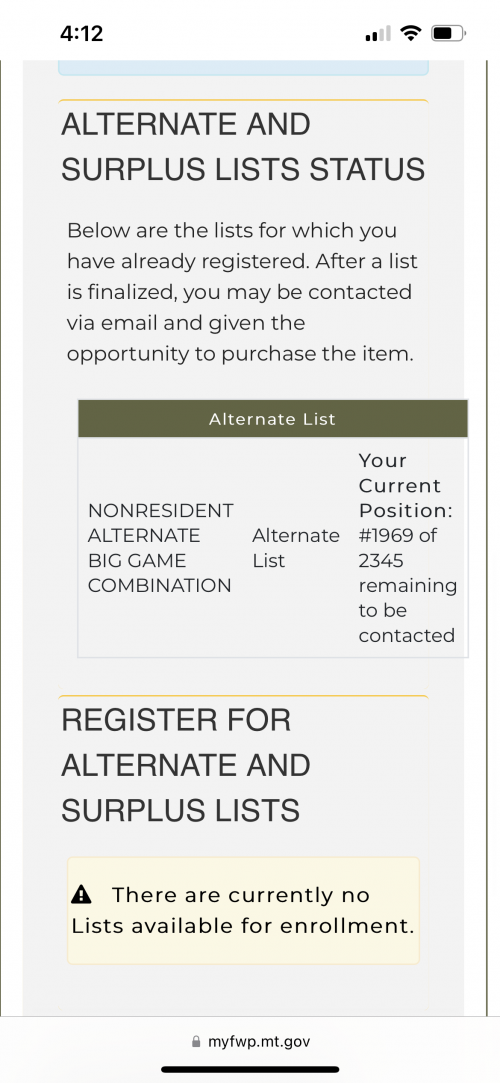Viewport: 500px width, 1083px height.
Task: Tap the Nonresident Alternate Big Game Combination cell
Action: tap(161, 548)
